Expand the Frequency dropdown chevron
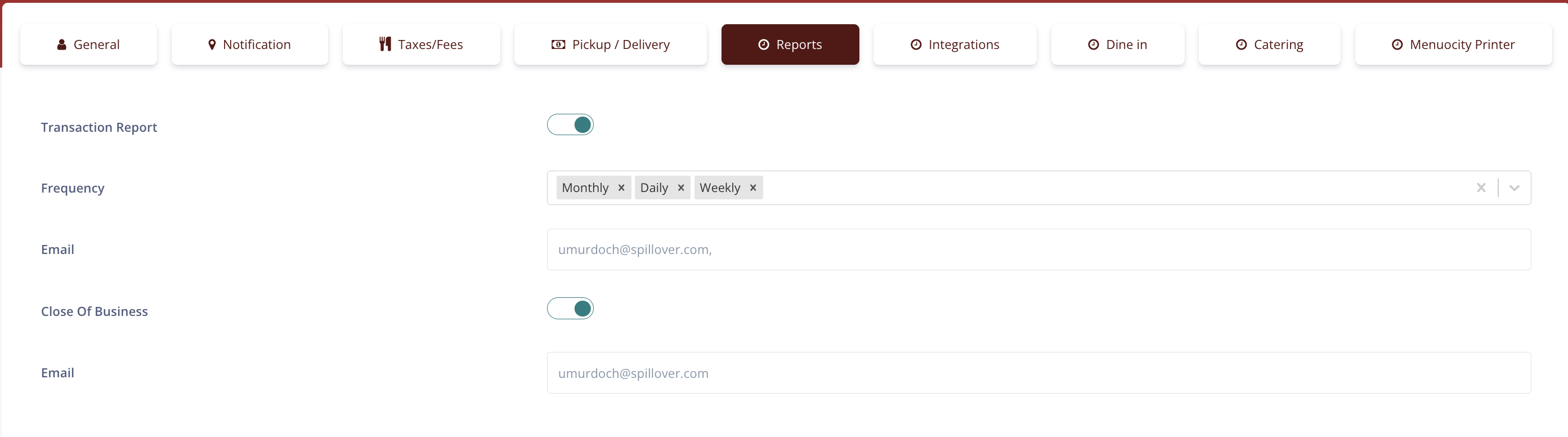 click(x=1514, y=188)
